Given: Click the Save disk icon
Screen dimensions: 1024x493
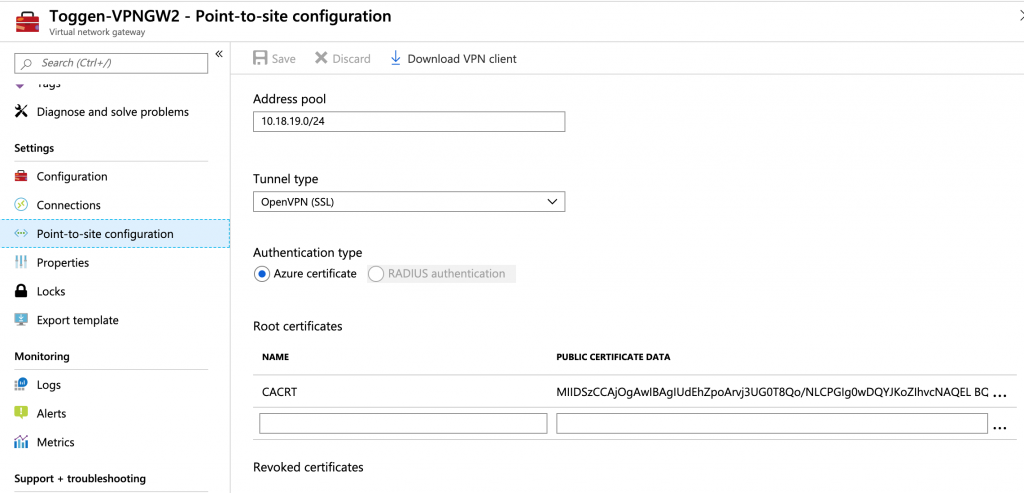Looking at the screenshot, I should (260, 59).
